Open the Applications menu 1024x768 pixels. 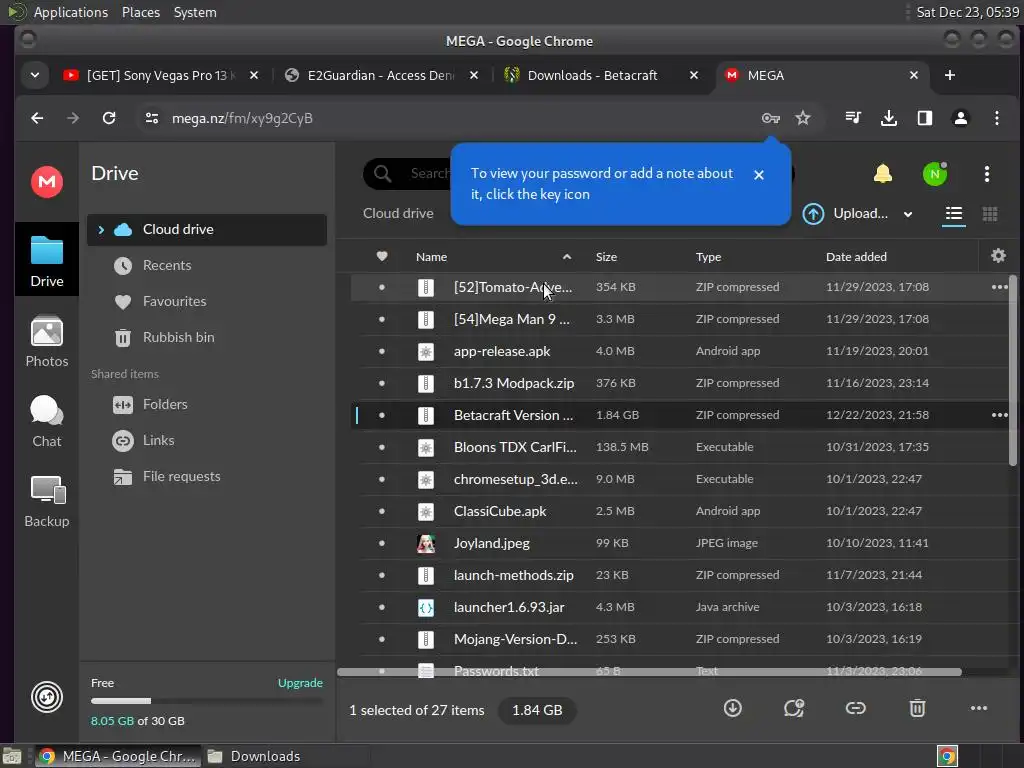pos(71,12)
